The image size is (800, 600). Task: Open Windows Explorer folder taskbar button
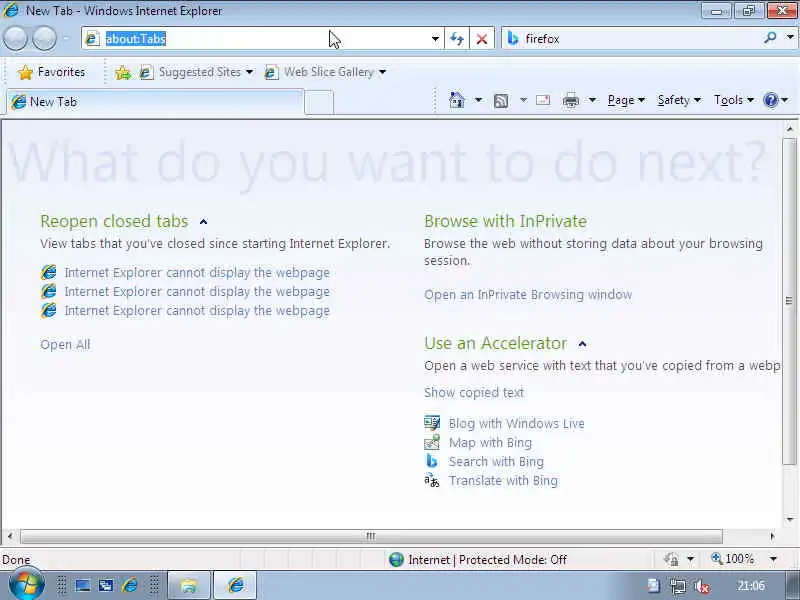tap(189, 585)
